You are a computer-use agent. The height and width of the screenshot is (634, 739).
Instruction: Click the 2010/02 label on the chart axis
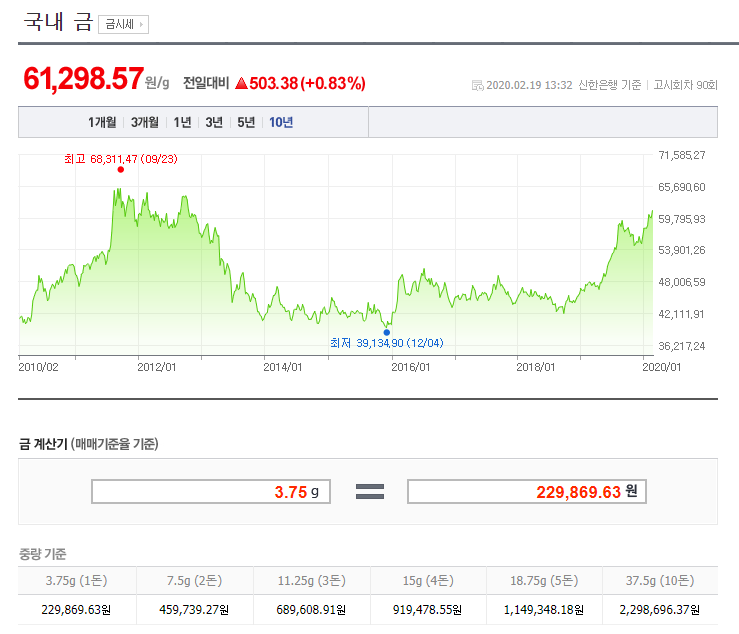tap(39, 367)
